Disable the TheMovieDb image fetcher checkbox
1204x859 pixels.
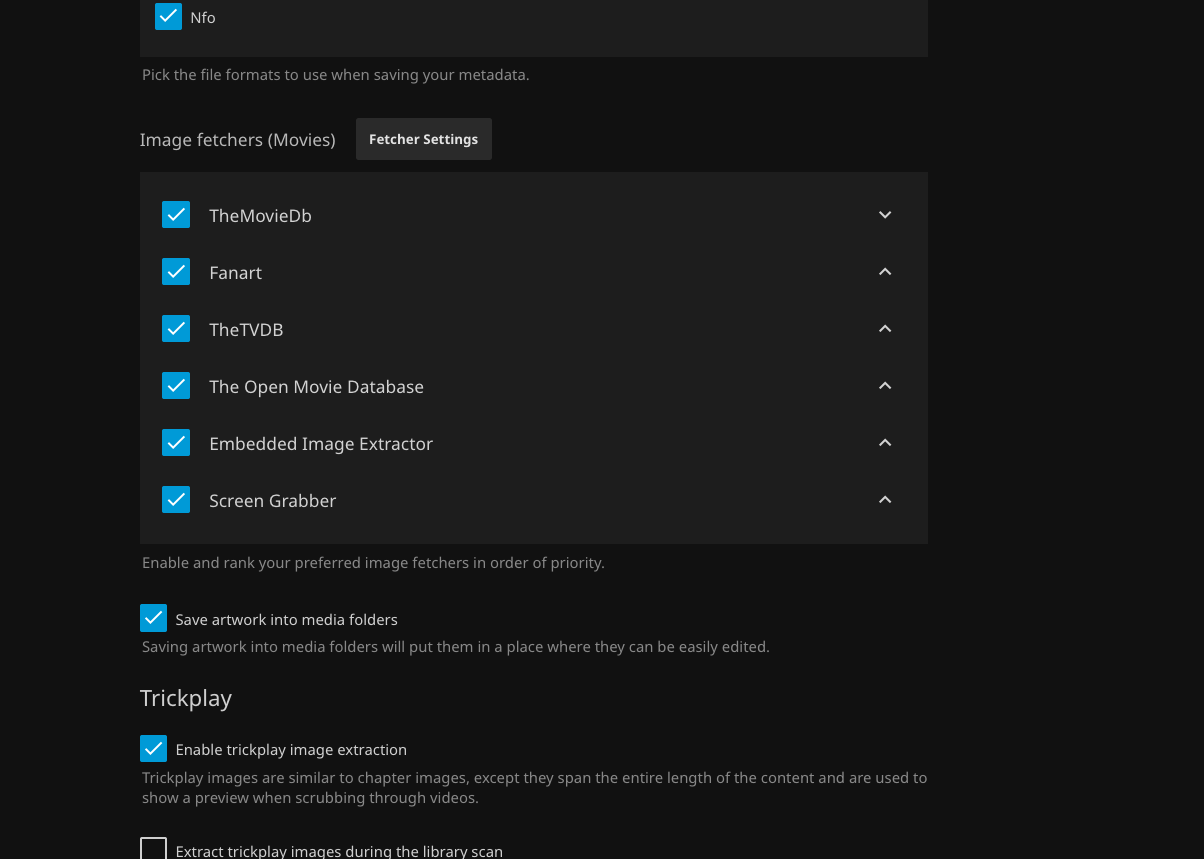click(176, 215)
